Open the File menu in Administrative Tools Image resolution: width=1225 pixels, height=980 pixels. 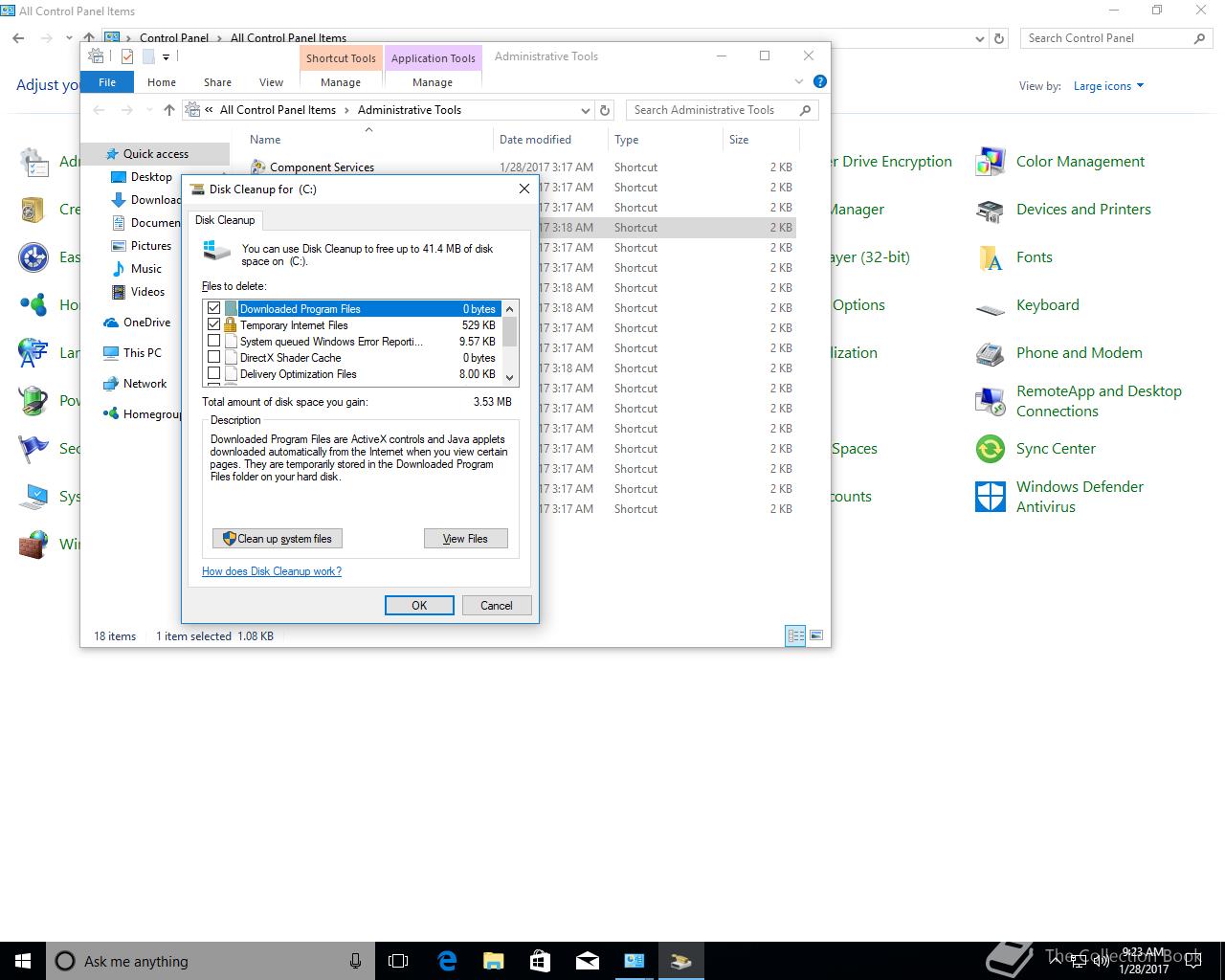click(x=107, y=82)
